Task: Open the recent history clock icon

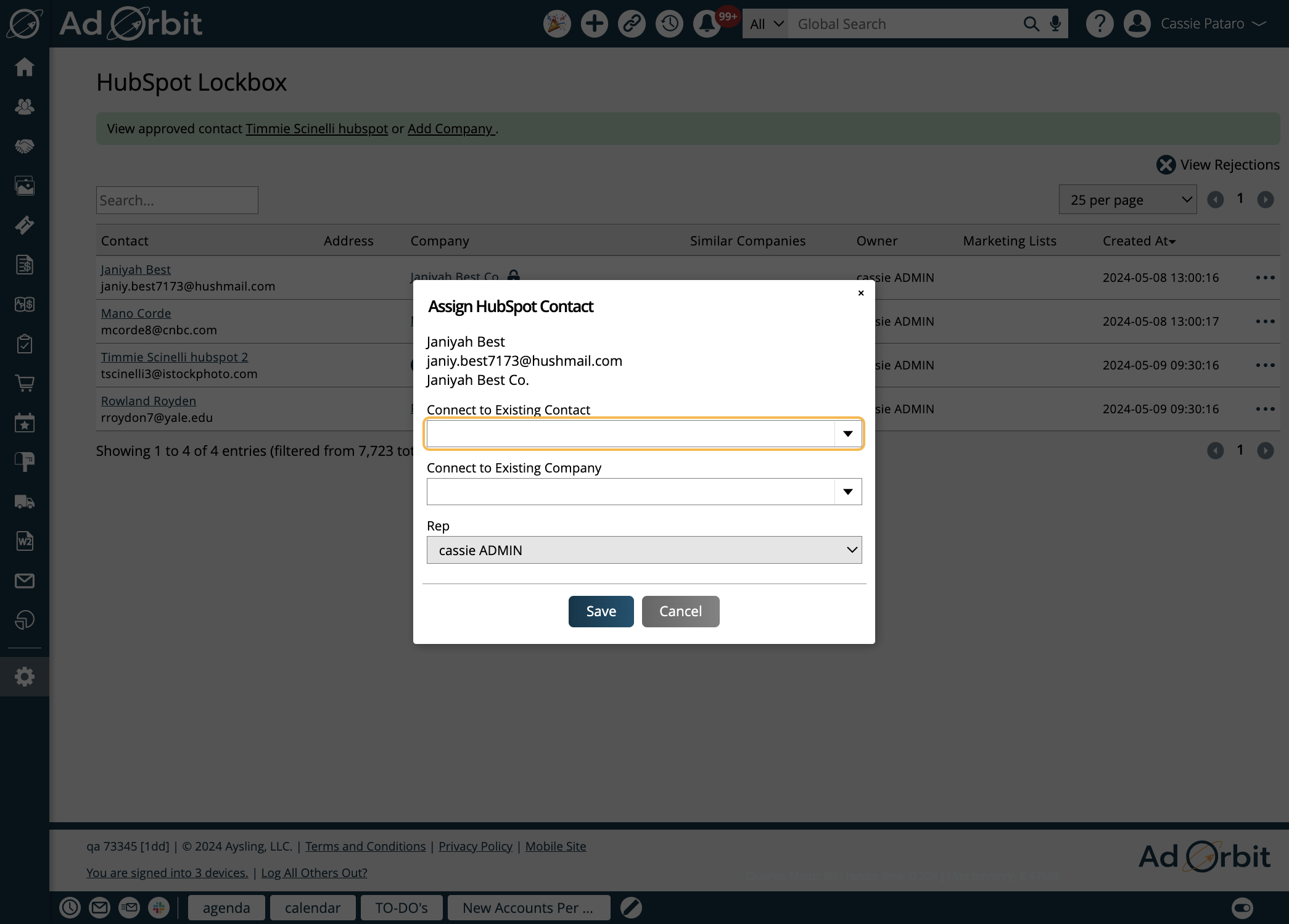Action: point(670,24)
